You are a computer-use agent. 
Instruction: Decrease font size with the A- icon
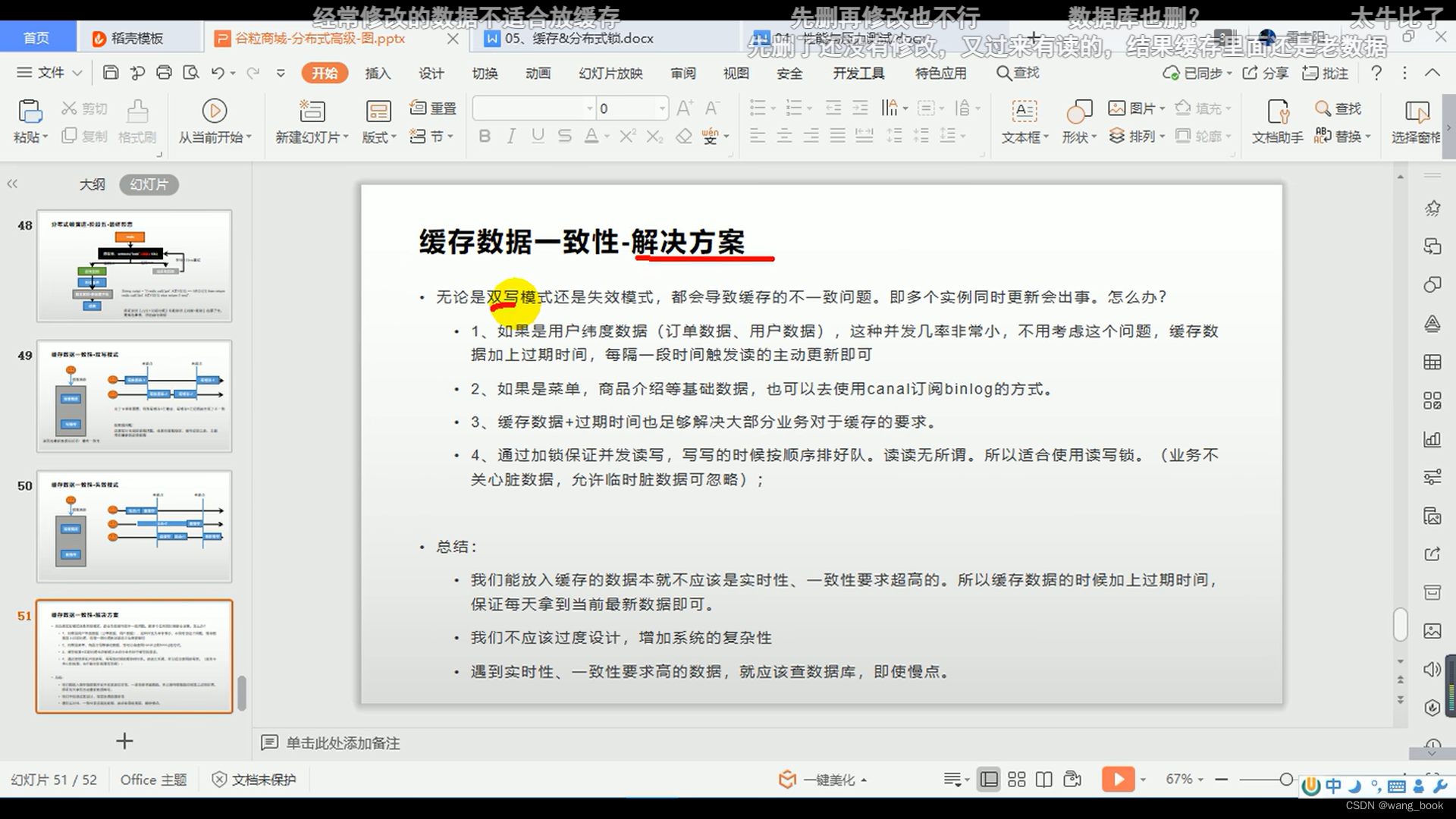[712, 108]
